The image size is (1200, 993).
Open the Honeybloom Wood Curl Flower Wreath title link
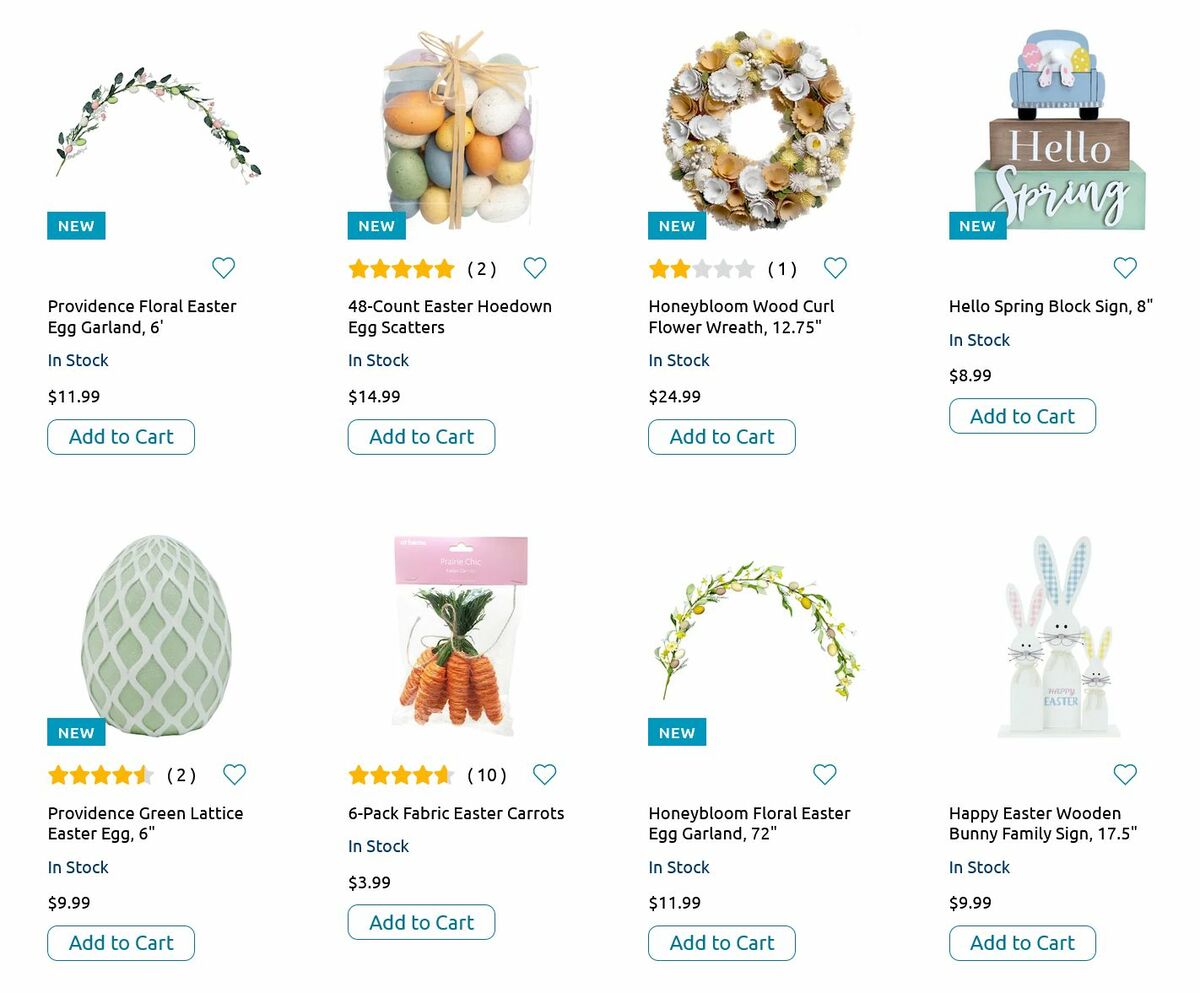(741, 317)
